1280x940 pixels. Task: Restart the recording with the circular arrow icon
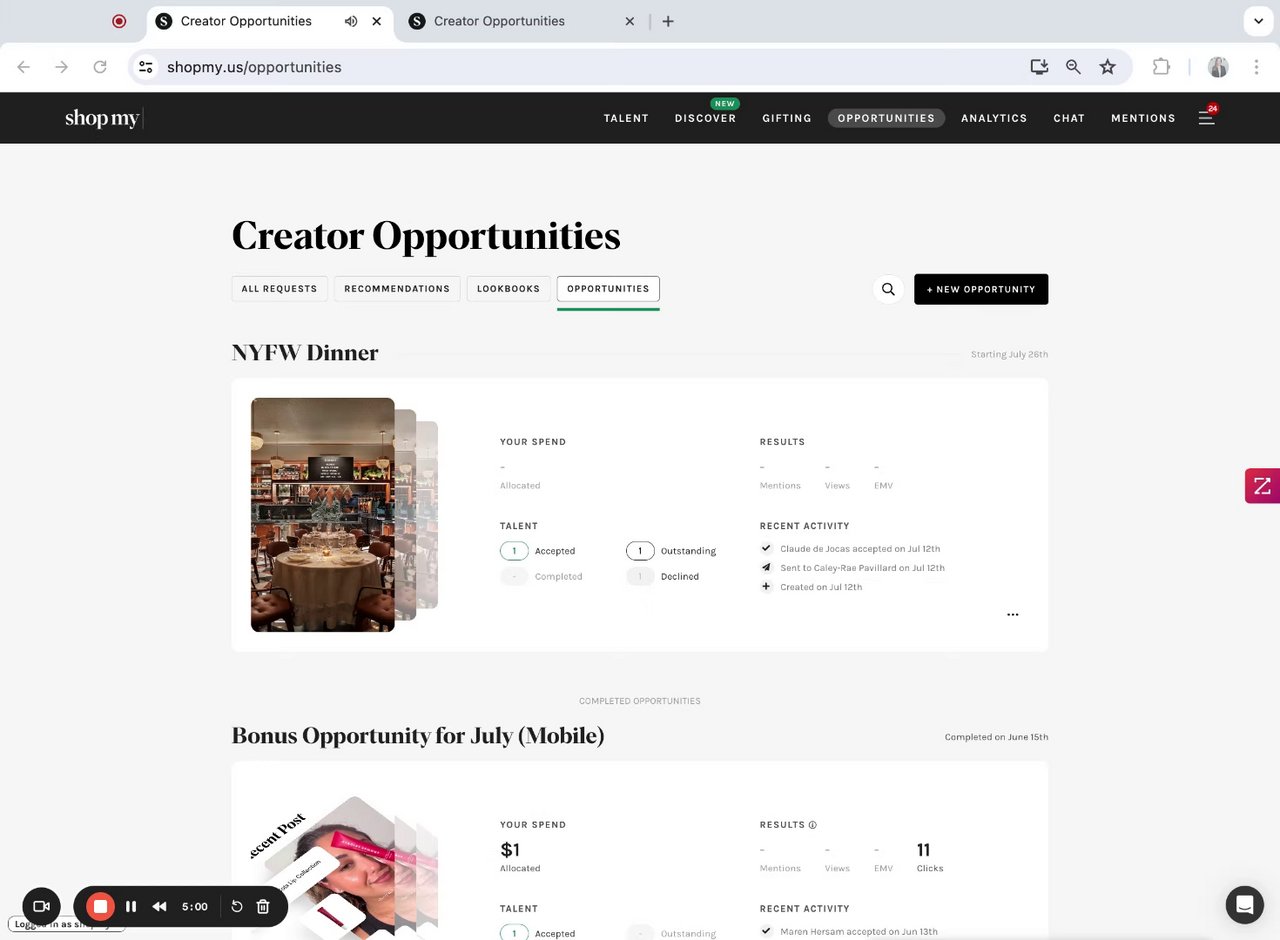(x=237, y=906)
